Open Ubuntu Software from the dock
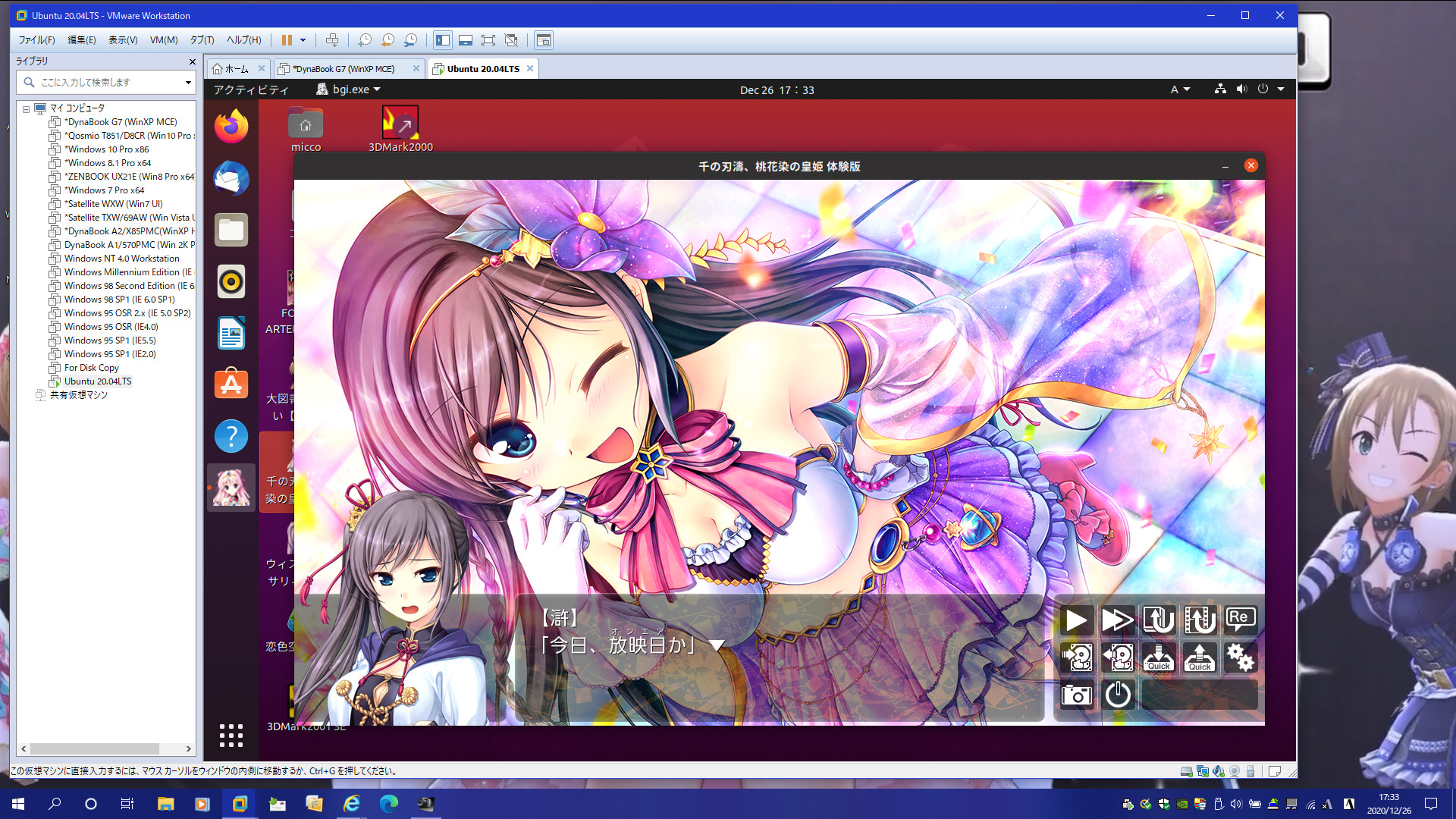 click(x=231, y=384)
